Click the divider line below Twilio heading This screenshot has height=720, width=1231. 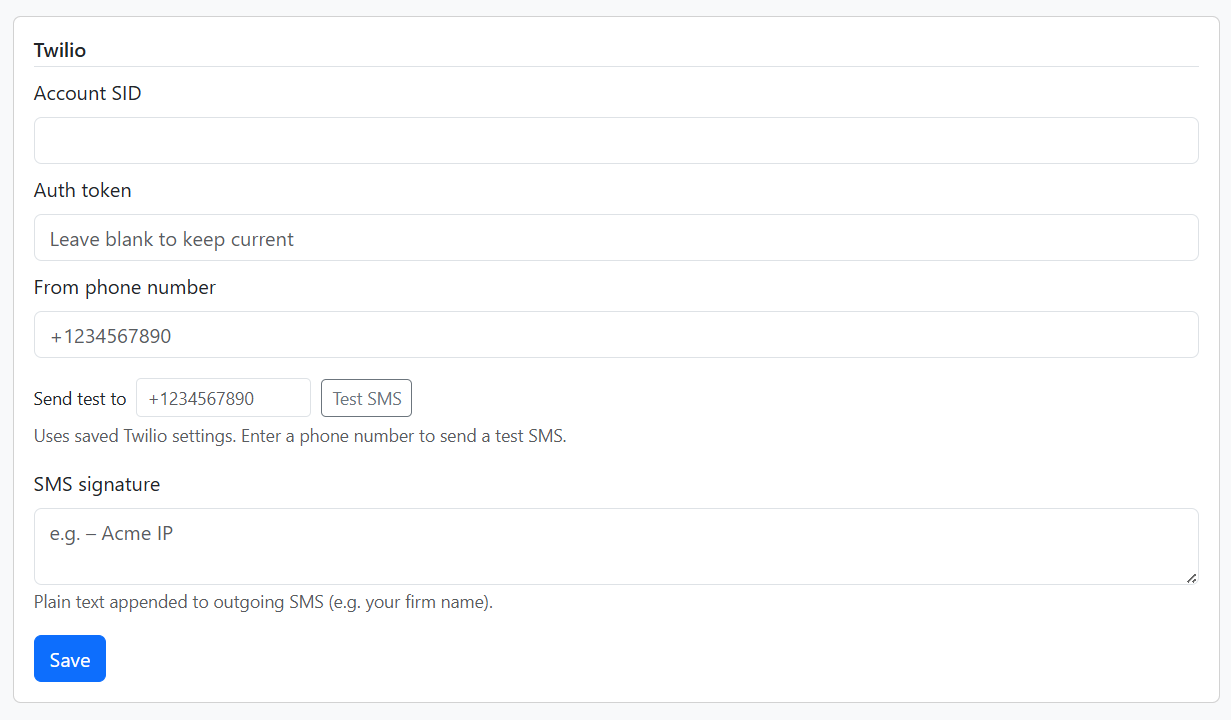tap(616, 67)
